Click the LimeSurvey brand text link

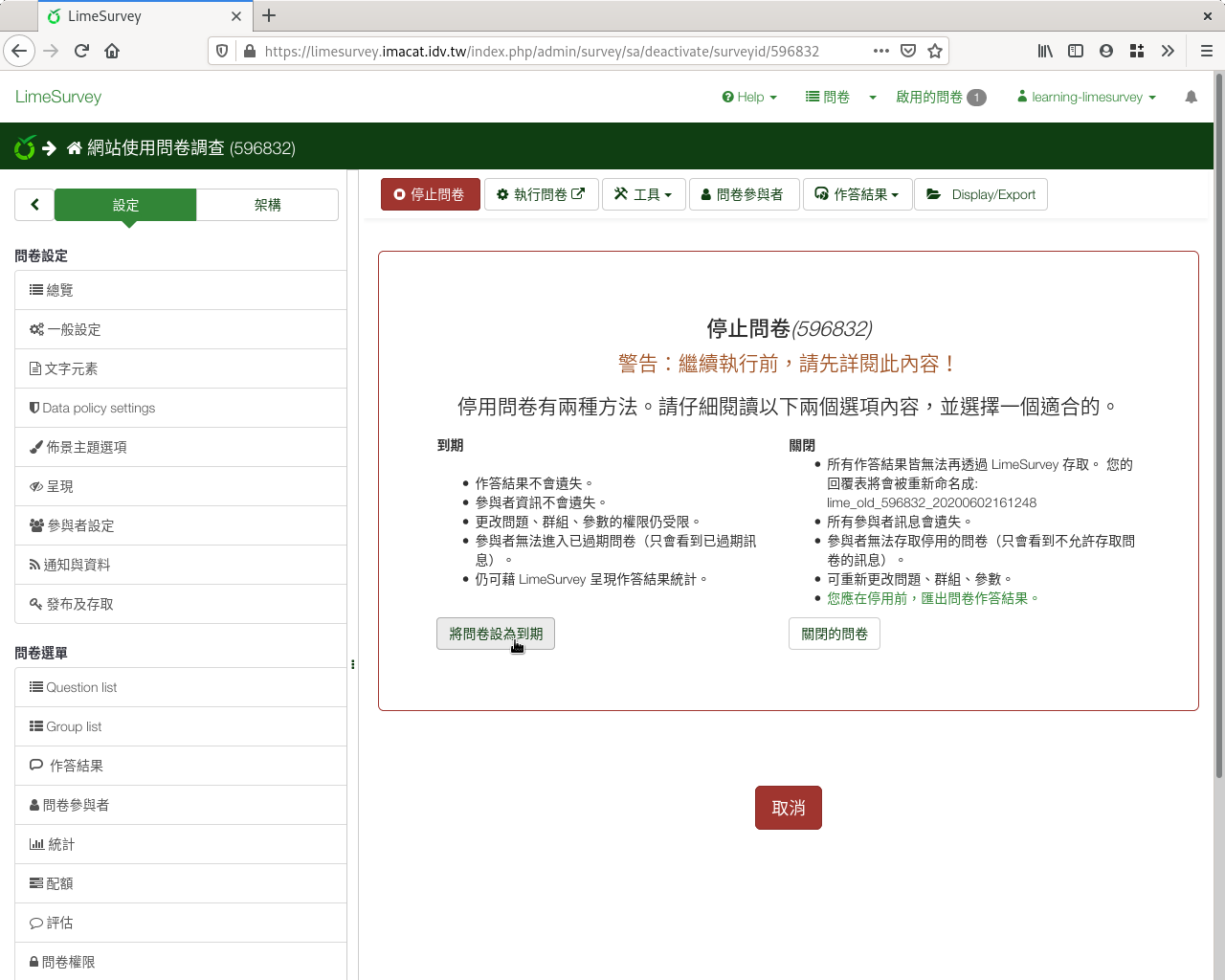(x=58, y=97)
